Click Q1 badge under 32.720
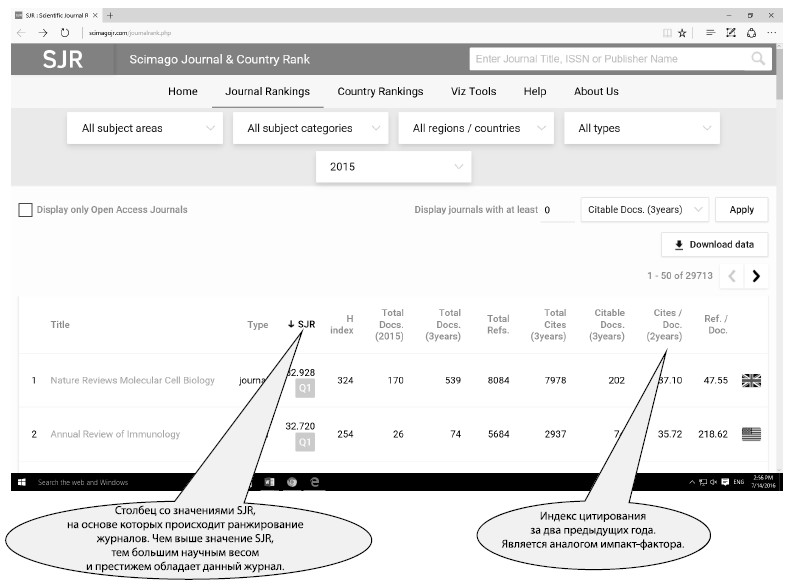Screen dimensions: 788x586 point(305,442)
